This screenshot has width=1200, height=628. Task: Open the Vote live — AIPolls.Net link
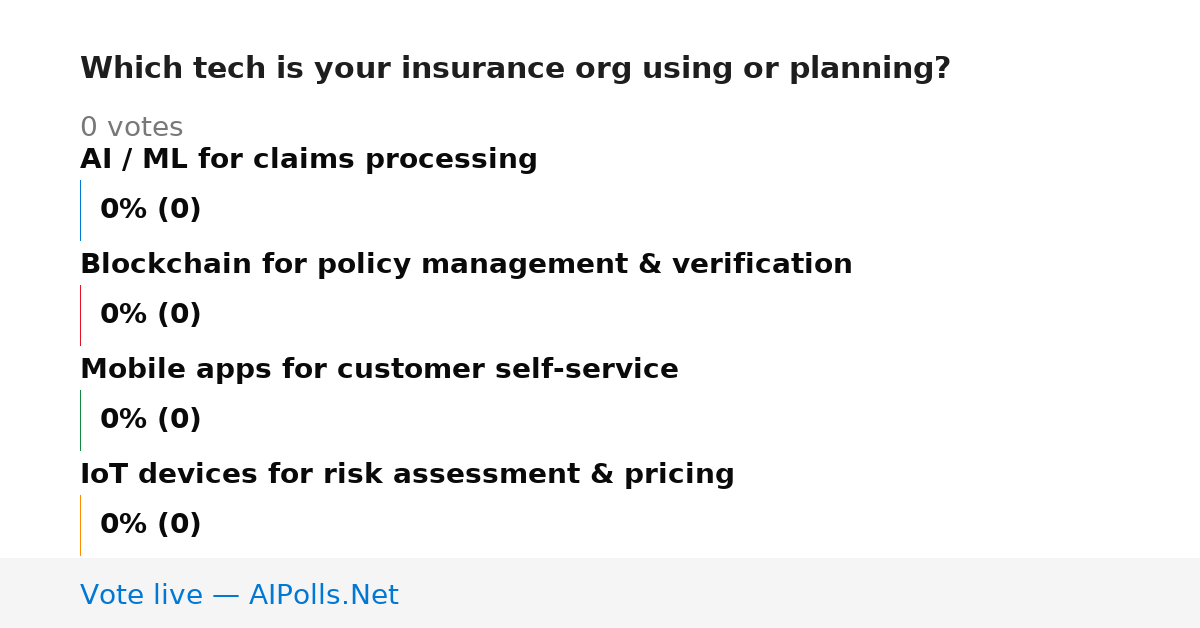[x=239, y=596]
